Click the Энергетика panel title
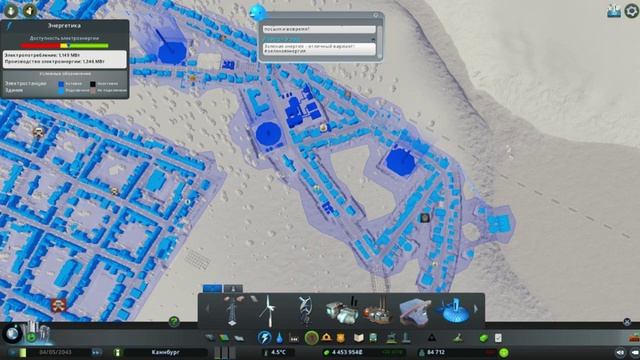Image resolution: width=640 pixels, height=360 pixels. pyautogui.click(x=64, y=26)
